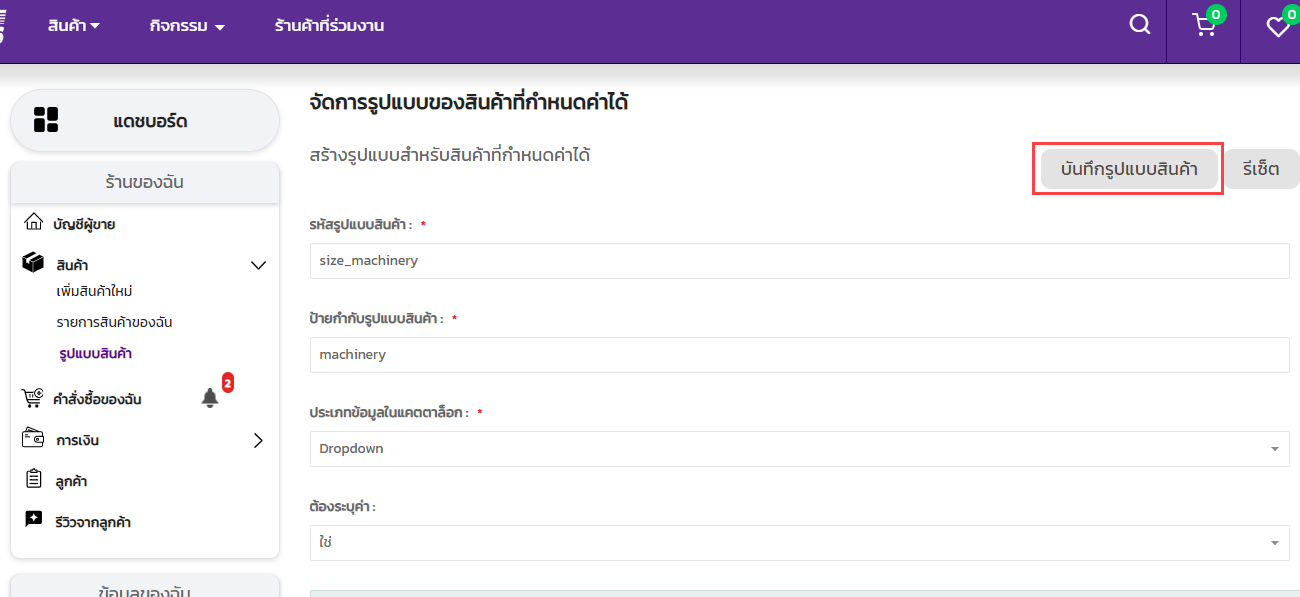This screenshot has height=597, width=1300.
Task: Click the dashboard grid icon
Action: point(46,120)
